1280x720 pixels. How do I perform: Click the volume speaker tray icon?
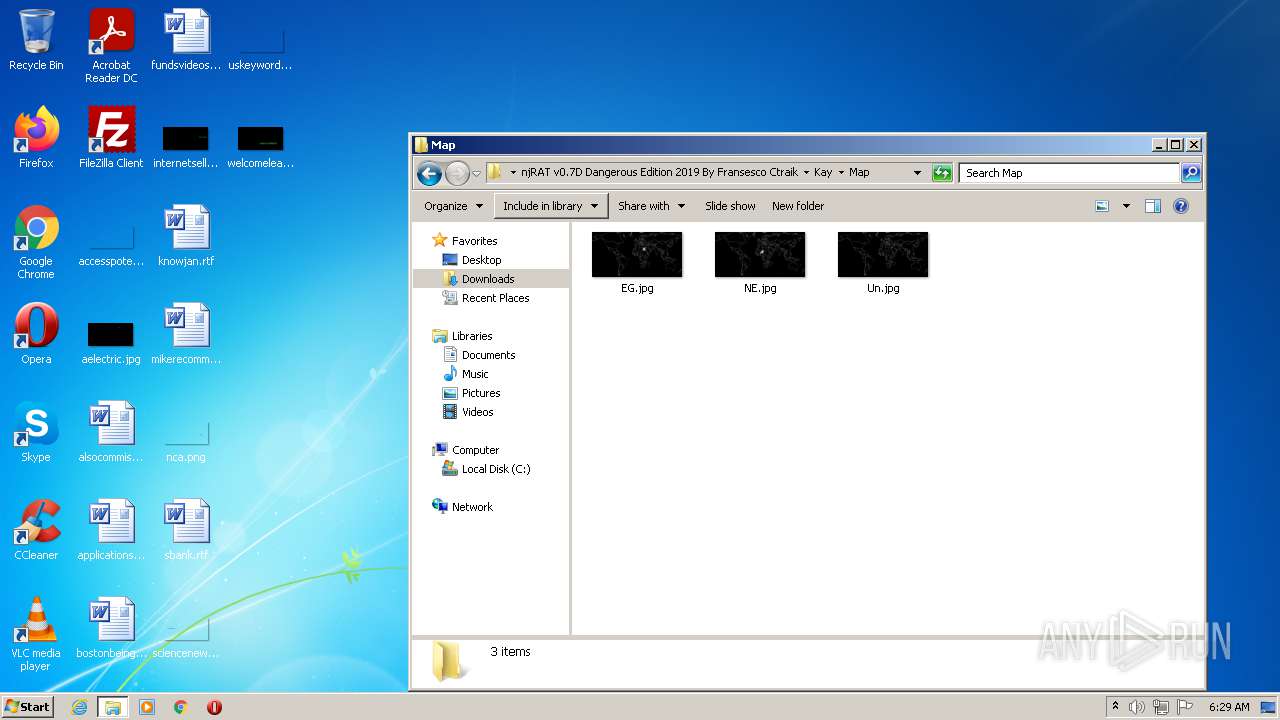pos(1137,707)
